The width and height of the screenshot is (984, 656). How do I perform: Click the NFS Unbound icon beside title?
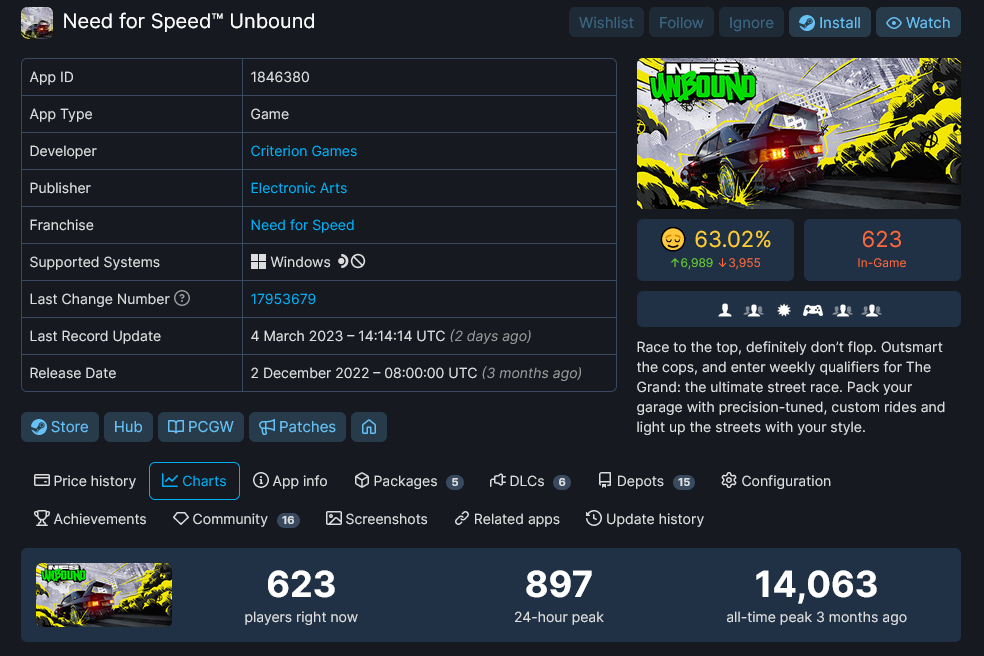37,23
